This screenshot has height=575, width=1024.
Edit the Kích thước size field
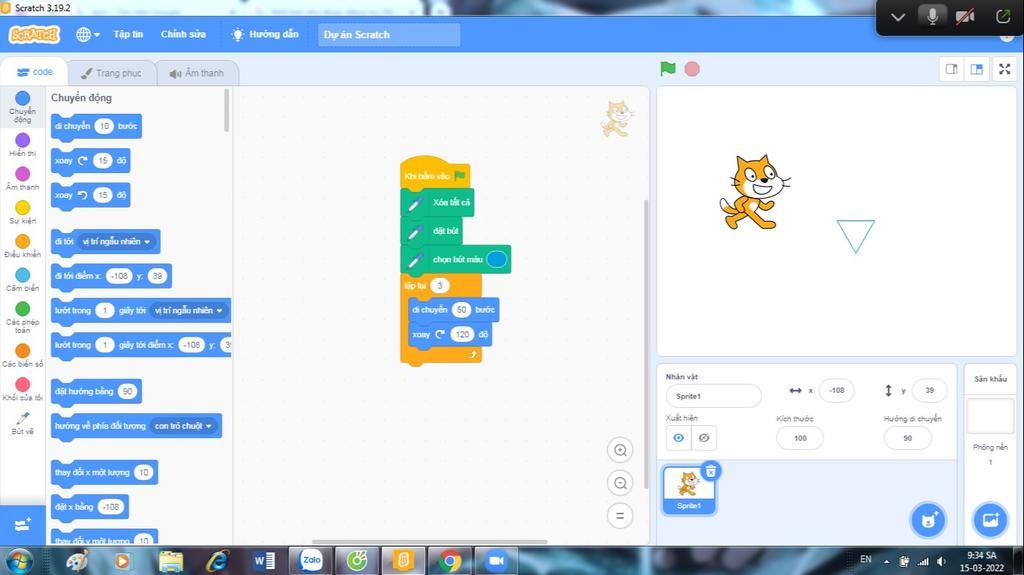pos(800,438)
